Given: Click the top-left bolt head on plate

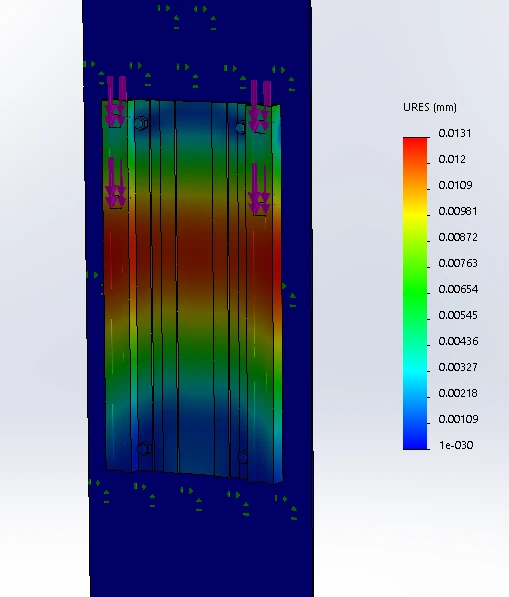Looking at the screenshot, I should coord(141,124).
